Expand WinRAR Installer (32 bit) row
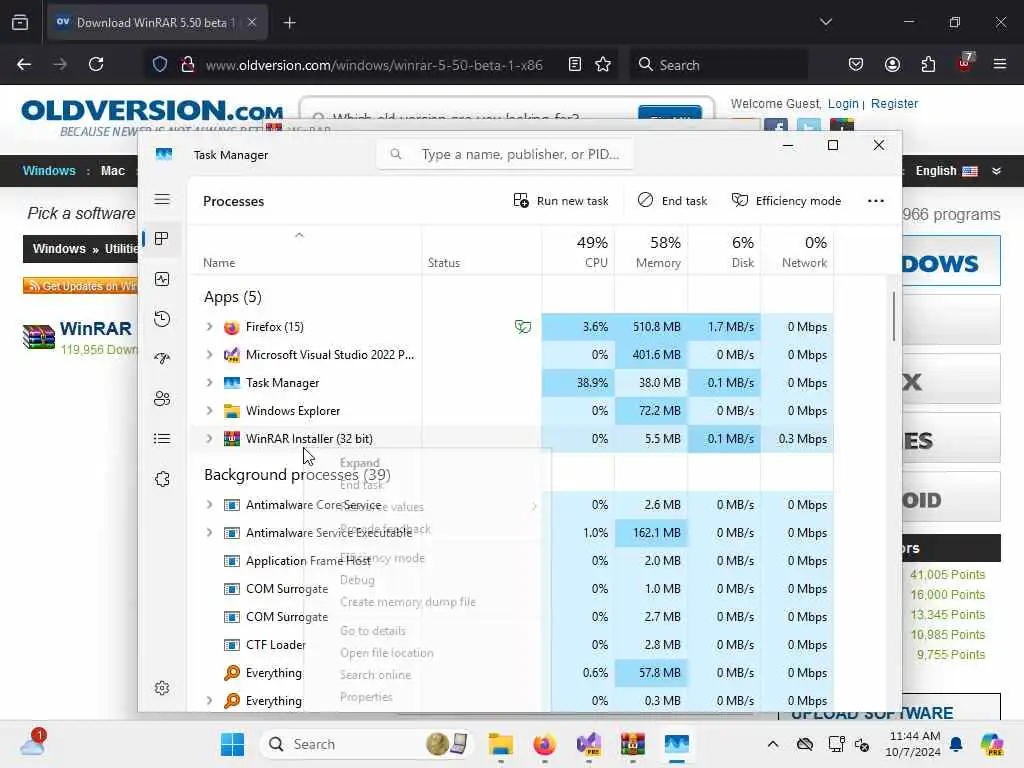Screen dimensions: 1024x768 click(209, 439)
